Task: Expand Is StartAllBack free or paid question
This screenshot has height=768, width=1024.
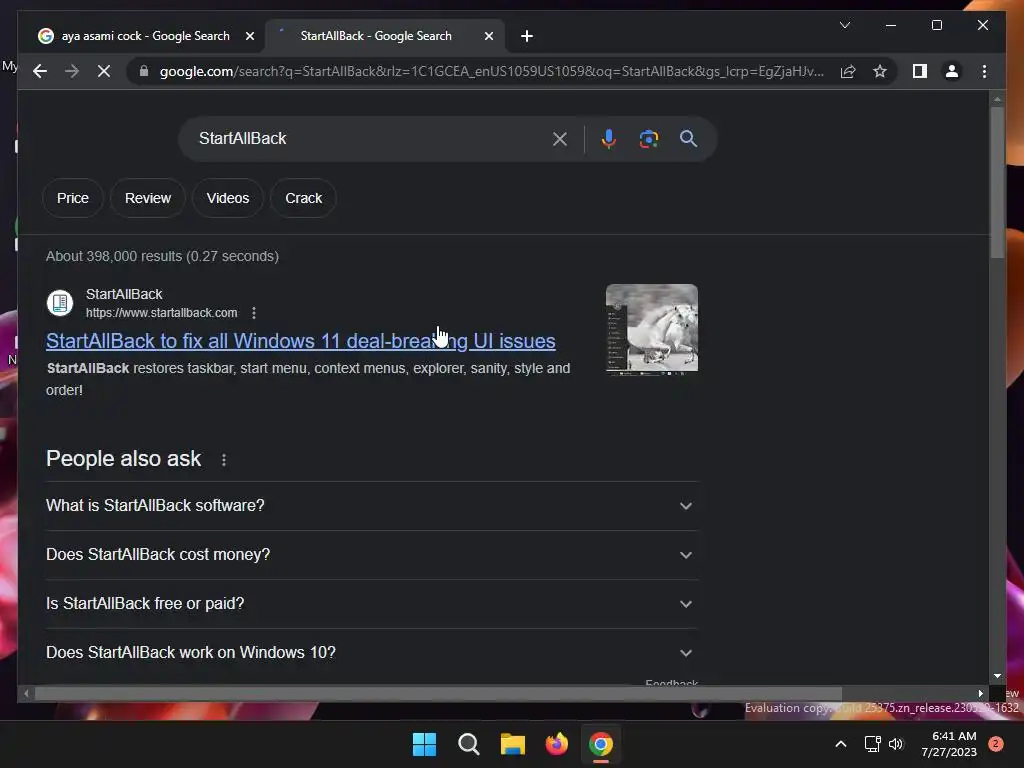Action: coord(372,603)
